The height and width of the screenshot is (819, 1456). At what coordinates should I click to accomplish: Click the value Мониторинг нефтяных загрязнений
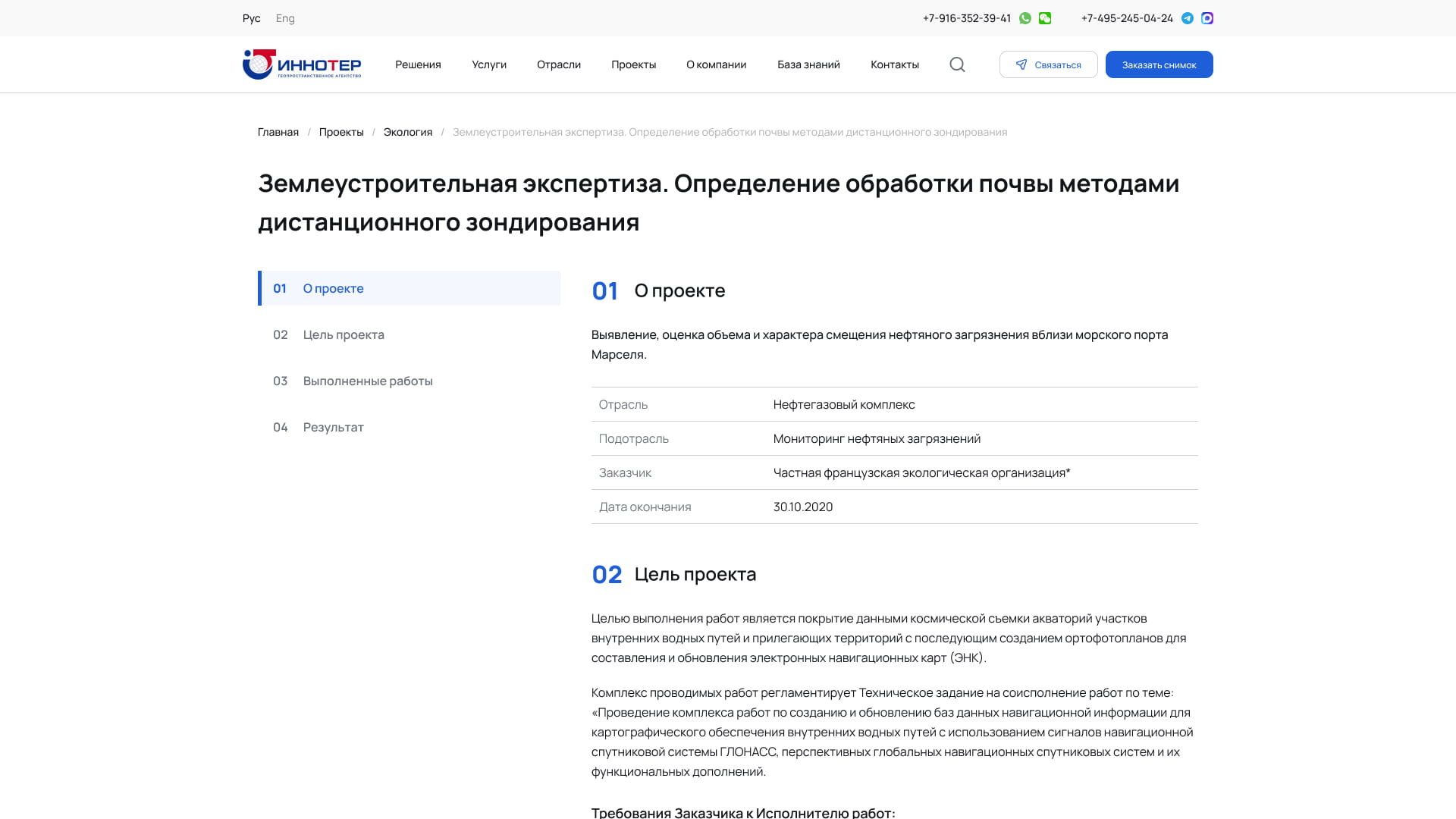[x=877, y=438]
